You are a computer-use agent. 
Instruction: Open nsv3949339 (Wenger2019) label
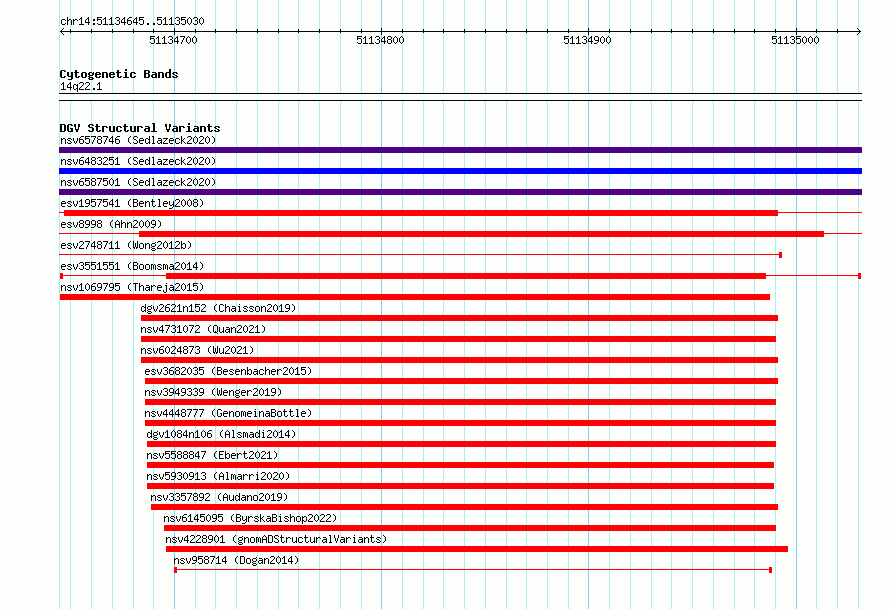coord(213,392)
